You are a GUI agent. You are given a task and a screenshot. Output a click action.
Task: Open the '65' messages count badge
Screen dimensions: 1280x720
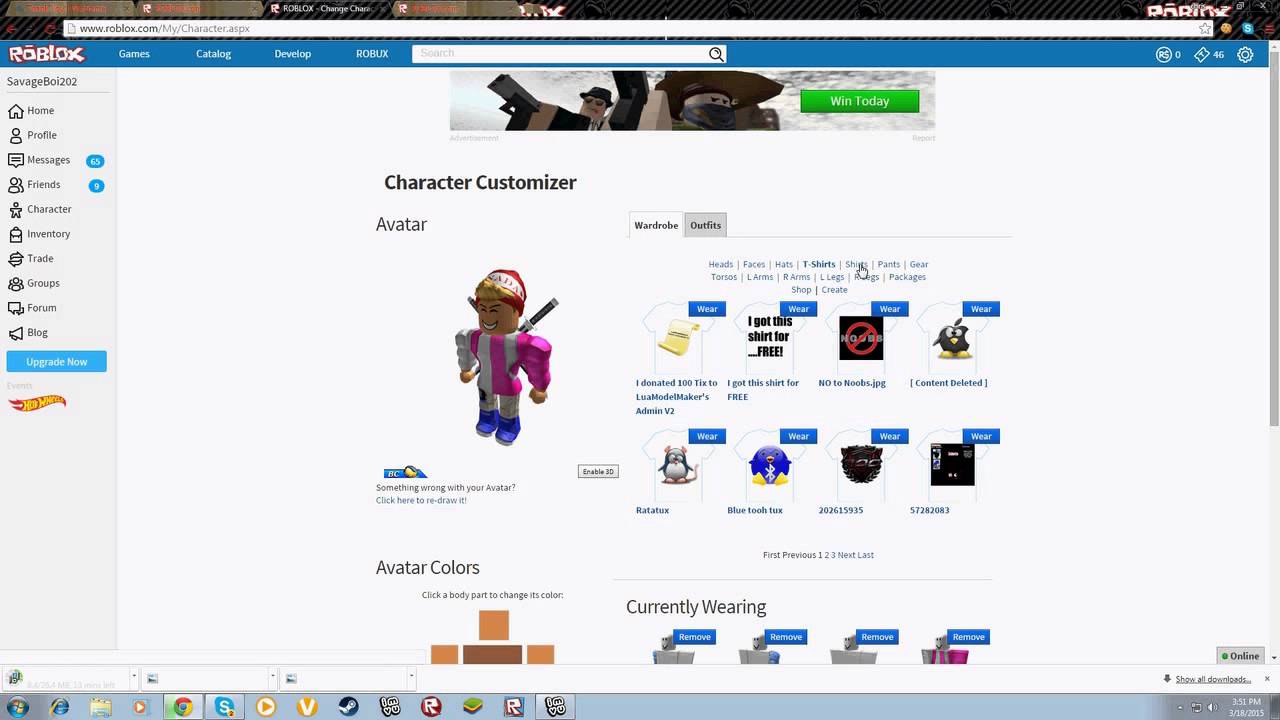pos(95,161)
